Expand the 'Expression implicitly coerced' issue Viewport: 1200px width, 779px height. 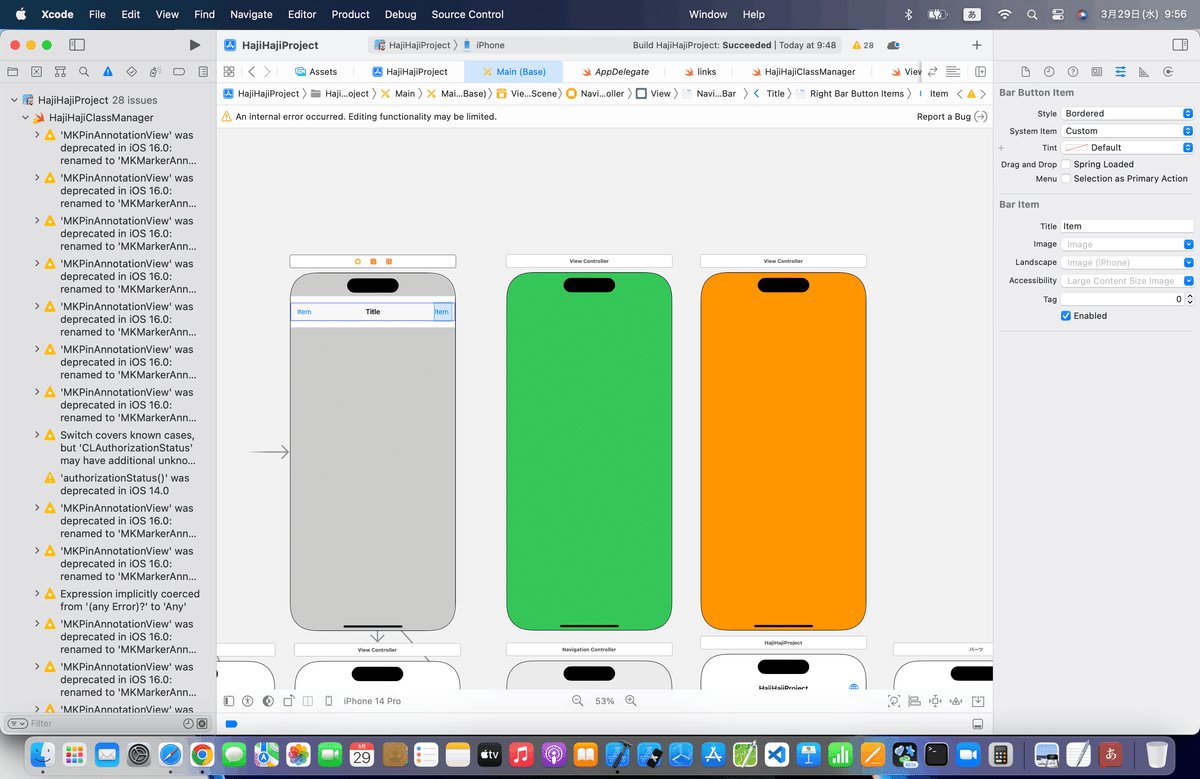pos(37,594)
